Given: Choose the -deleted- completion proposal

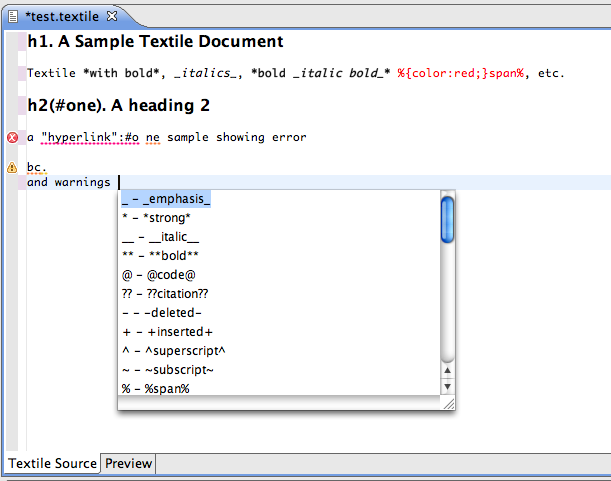Looking at the screenshot, I should (x=279, y=313).
